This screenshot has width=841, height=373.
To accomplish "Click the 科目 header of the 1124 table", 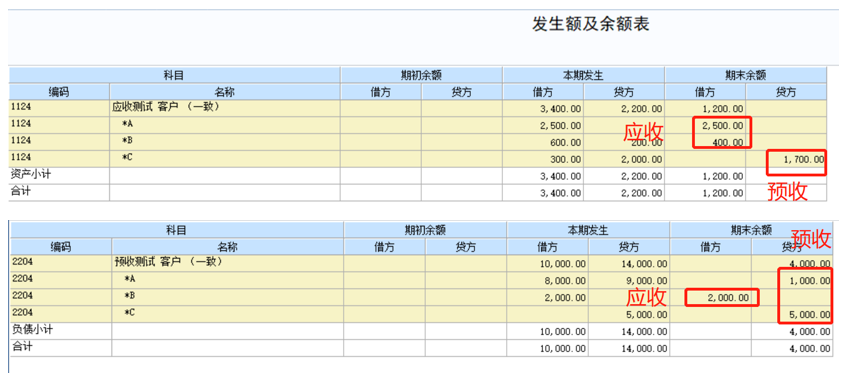I will coord(174,75).
